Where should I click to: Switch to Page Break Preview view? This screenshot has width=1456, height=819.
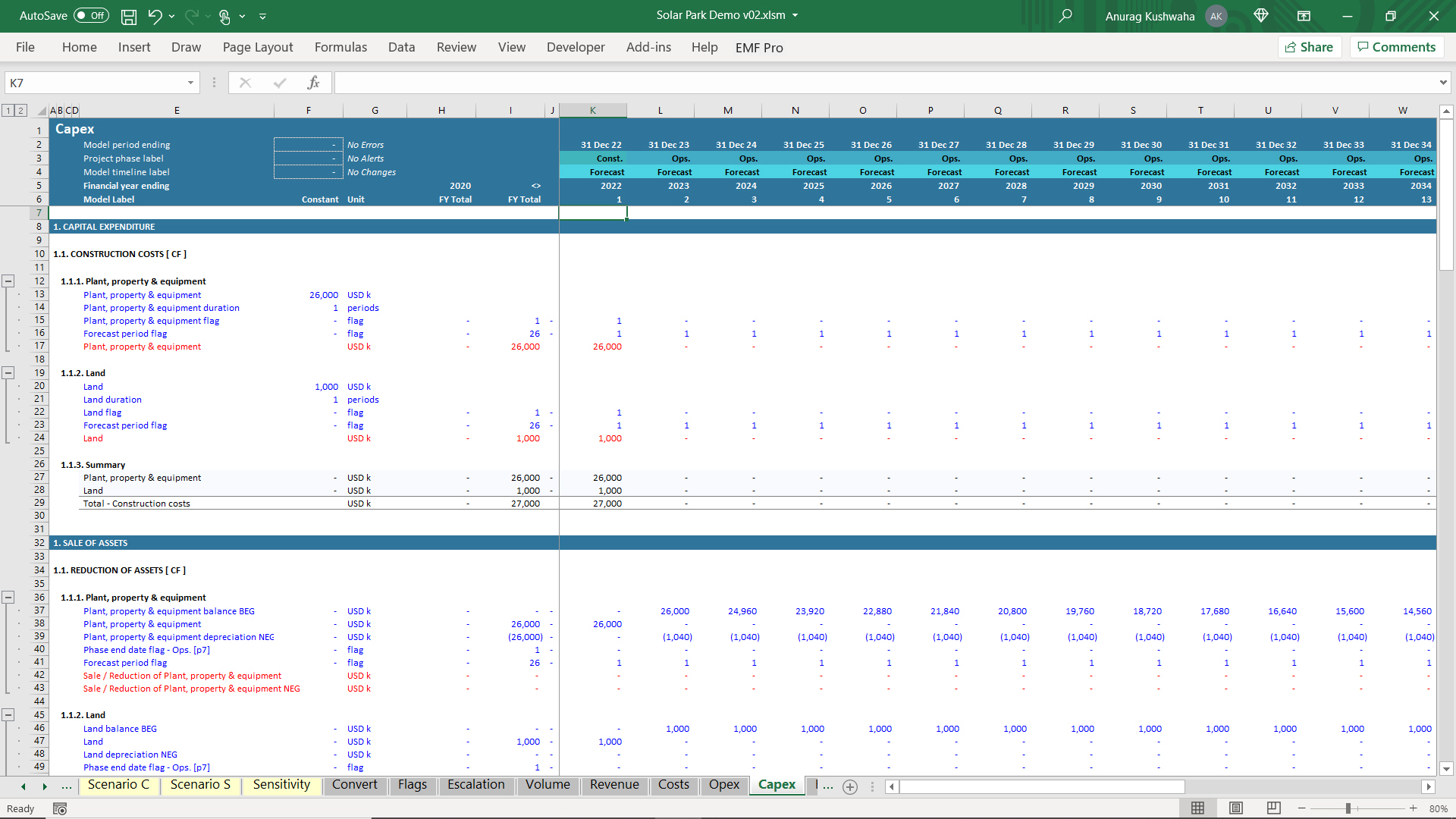coord(1274,808)
